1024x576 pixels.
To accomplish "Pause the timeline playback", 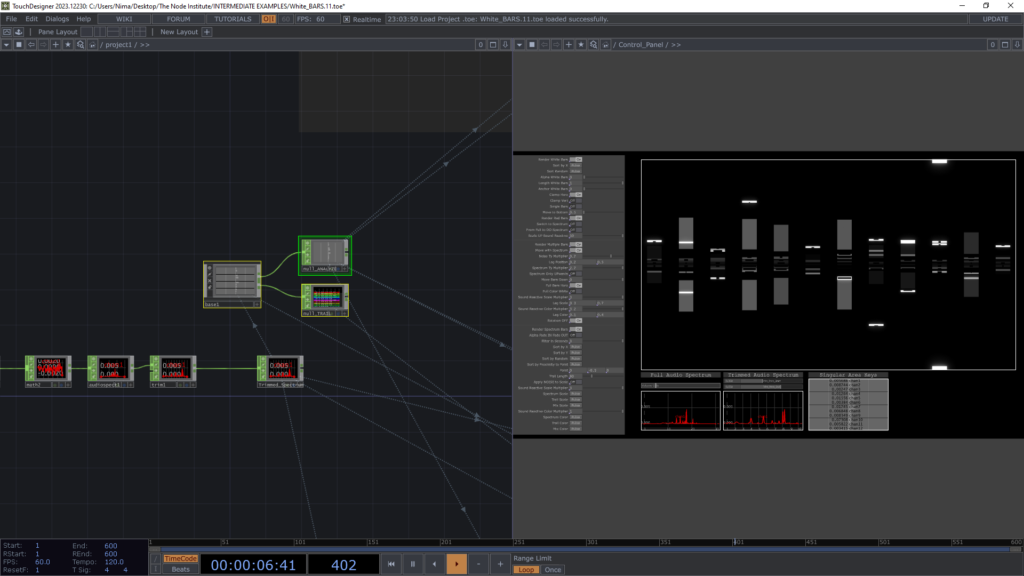I will [x=412, y=565].
